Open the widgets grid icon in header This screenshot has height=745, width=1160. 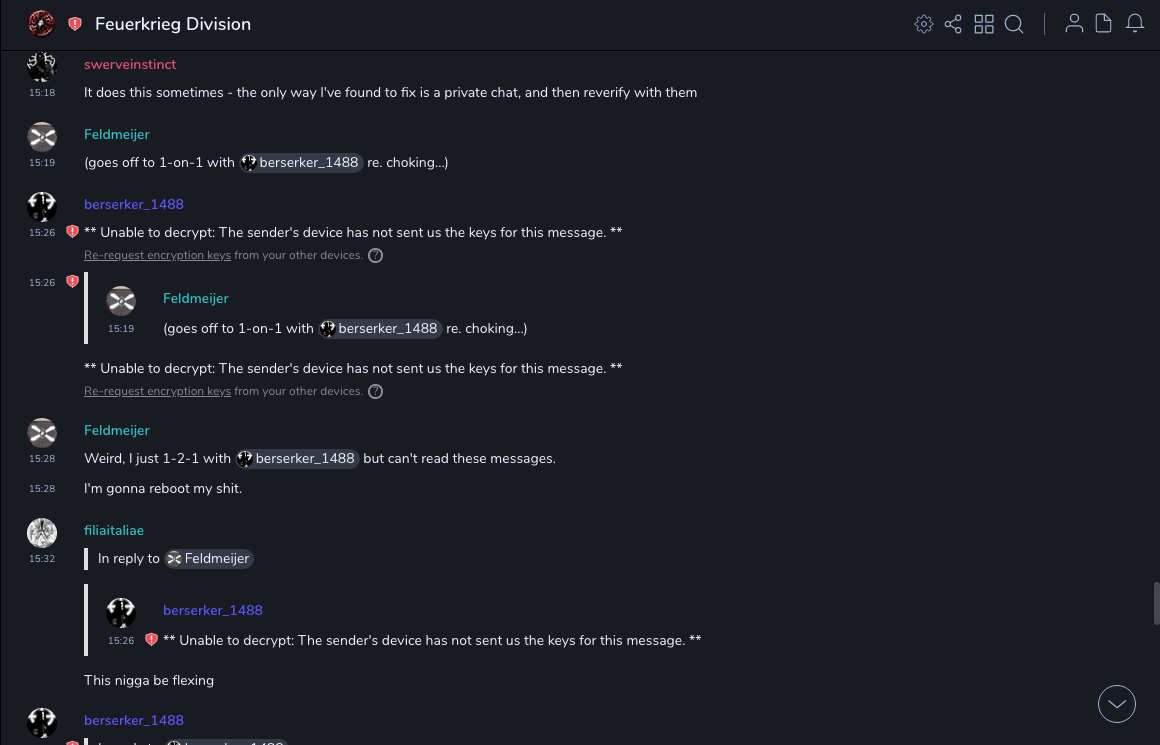(984, 24)
